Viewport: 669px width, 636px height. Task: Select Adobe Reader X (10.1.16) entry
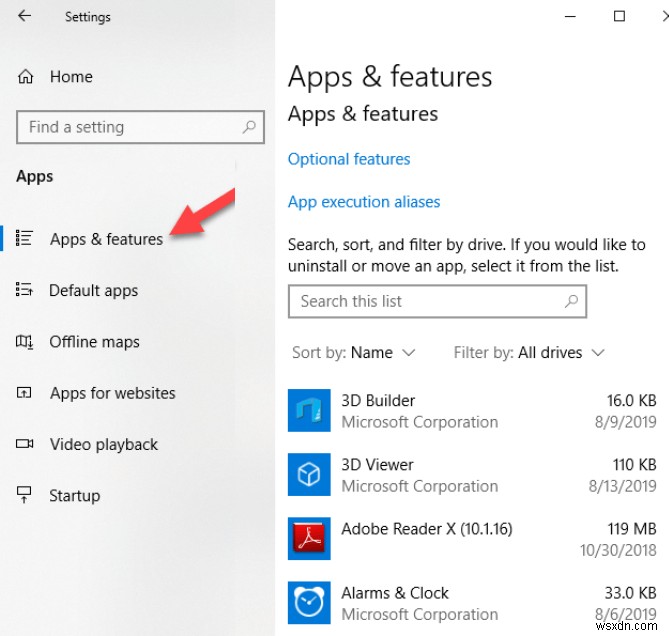[427, 529]
